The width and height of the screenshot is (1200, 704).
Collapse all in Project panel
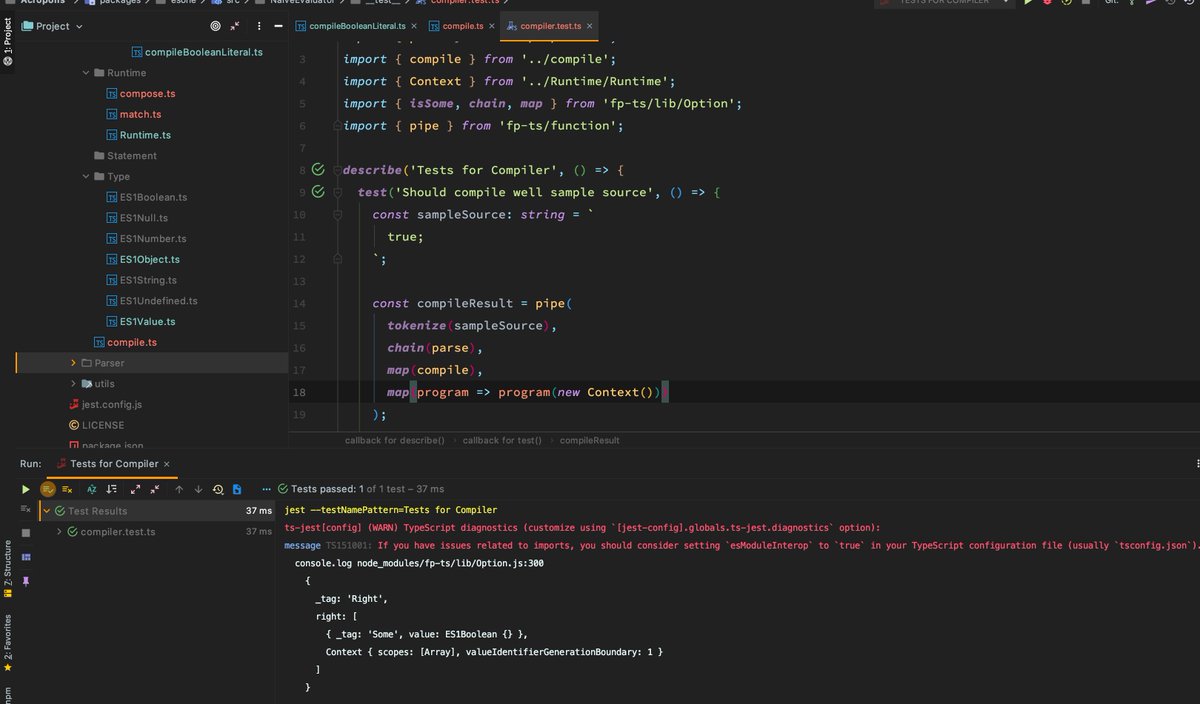[235, 26]
